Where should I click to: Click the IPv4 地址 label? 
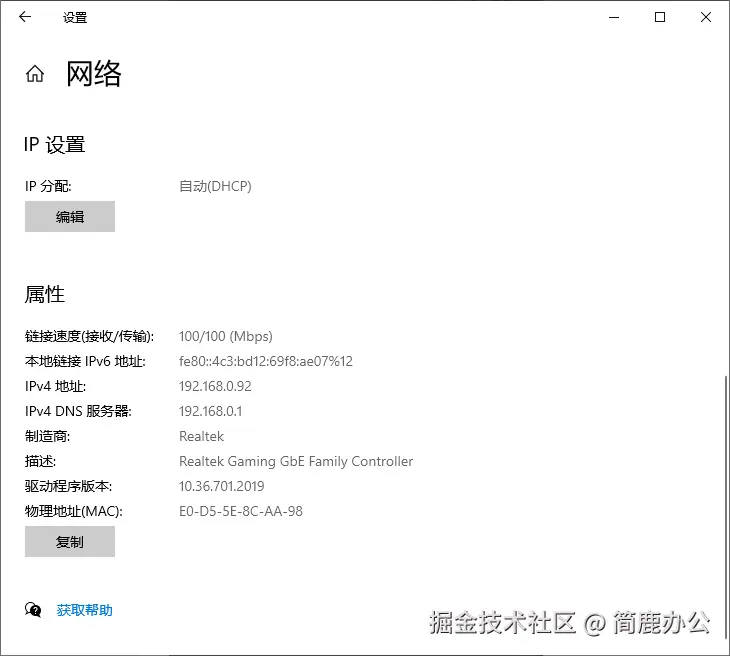click(55, 386)
